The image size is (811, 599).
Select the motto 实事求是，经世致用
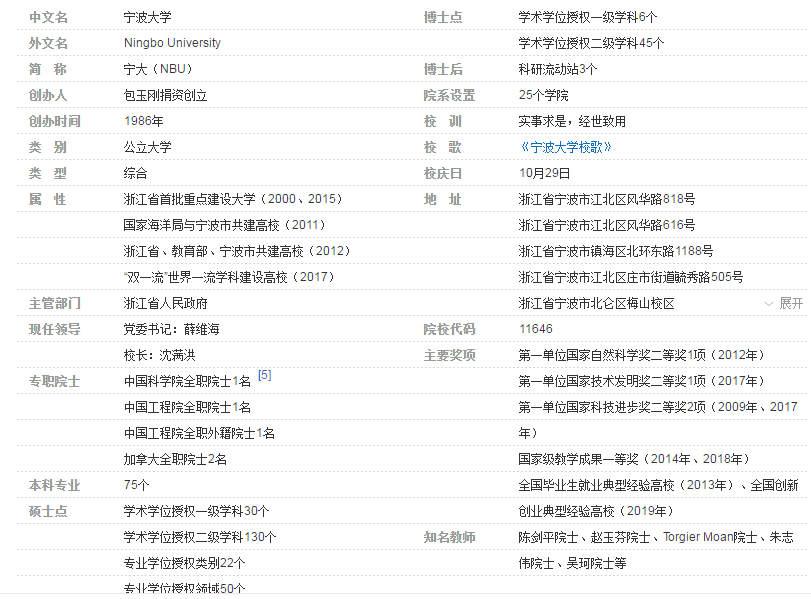573,122
